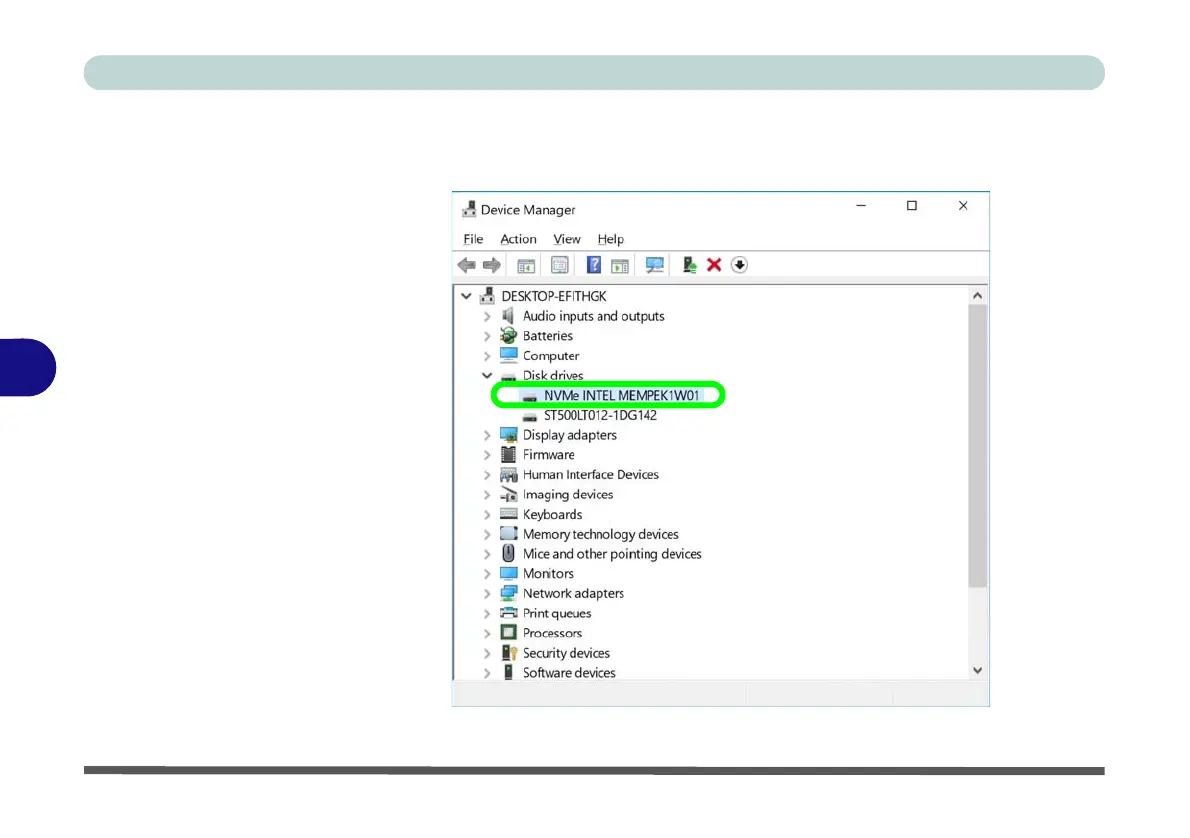This screenshot has width=1190, height=838.
Task: Click the Device Manager title bar icon
Action: coord(469,210)
